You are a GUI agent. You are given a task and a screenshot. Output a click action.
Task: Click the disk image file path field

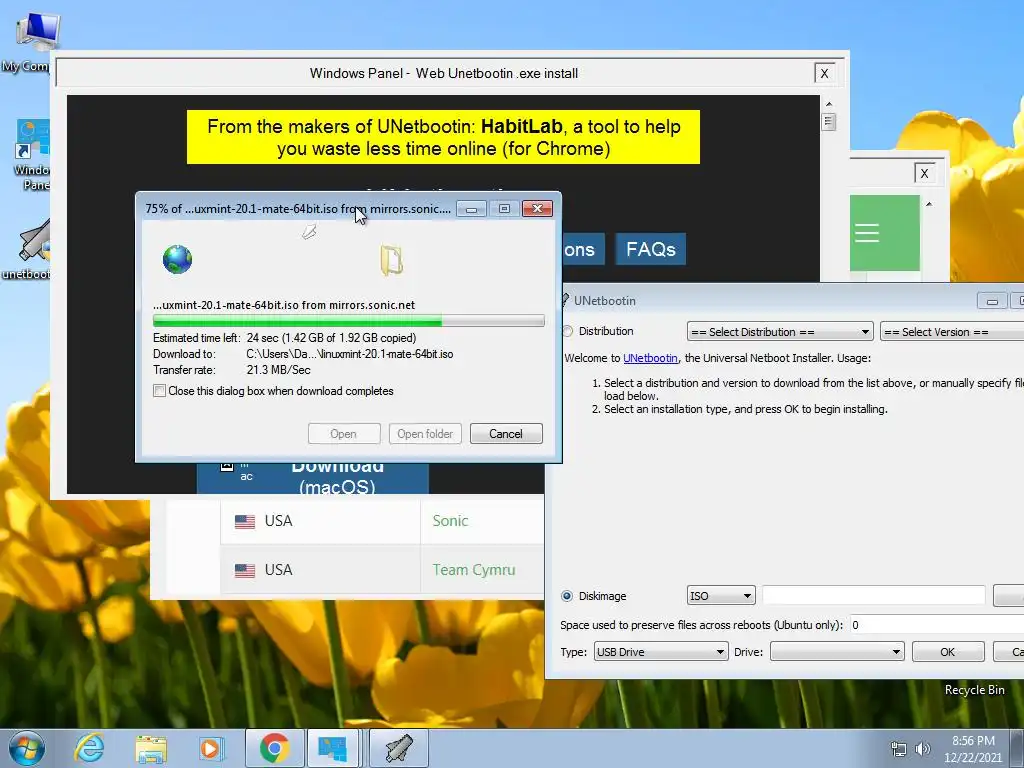(874, 596)
